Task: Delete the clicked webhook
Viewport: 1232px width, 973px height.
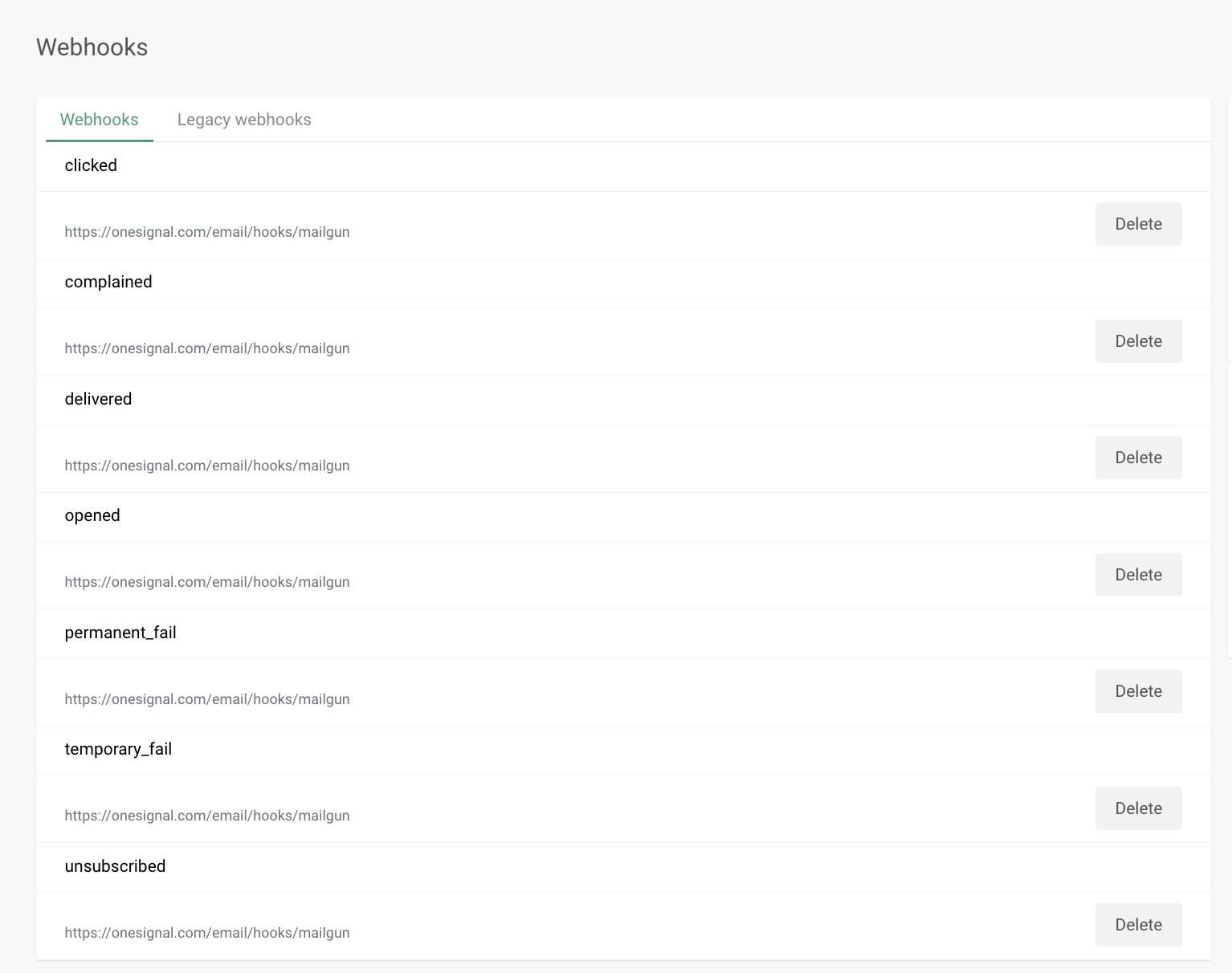Action: [1138, 224]
